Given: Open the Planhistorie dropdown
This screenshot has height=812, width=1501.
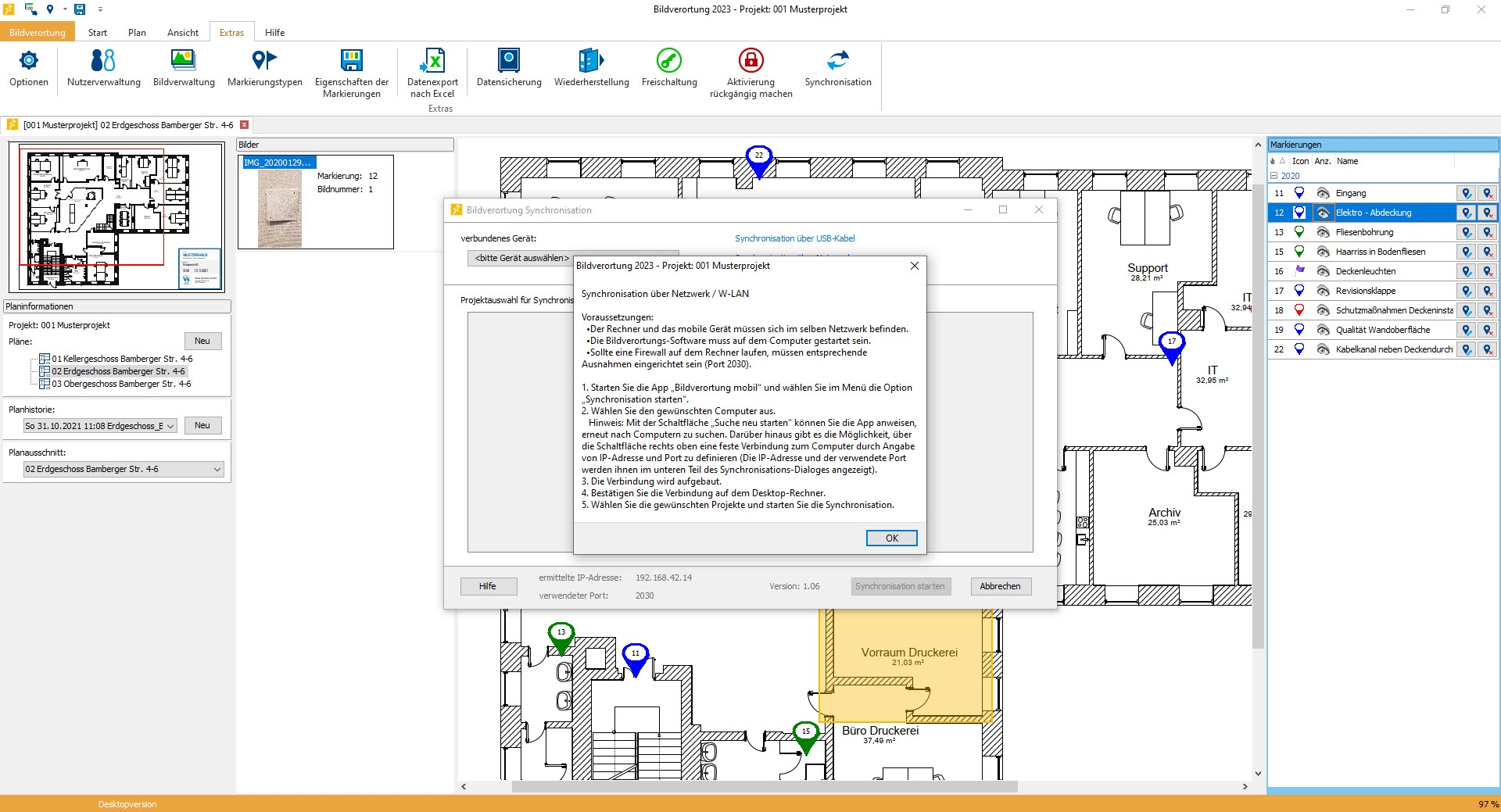Looking at the screenshot, I should 100,426.
